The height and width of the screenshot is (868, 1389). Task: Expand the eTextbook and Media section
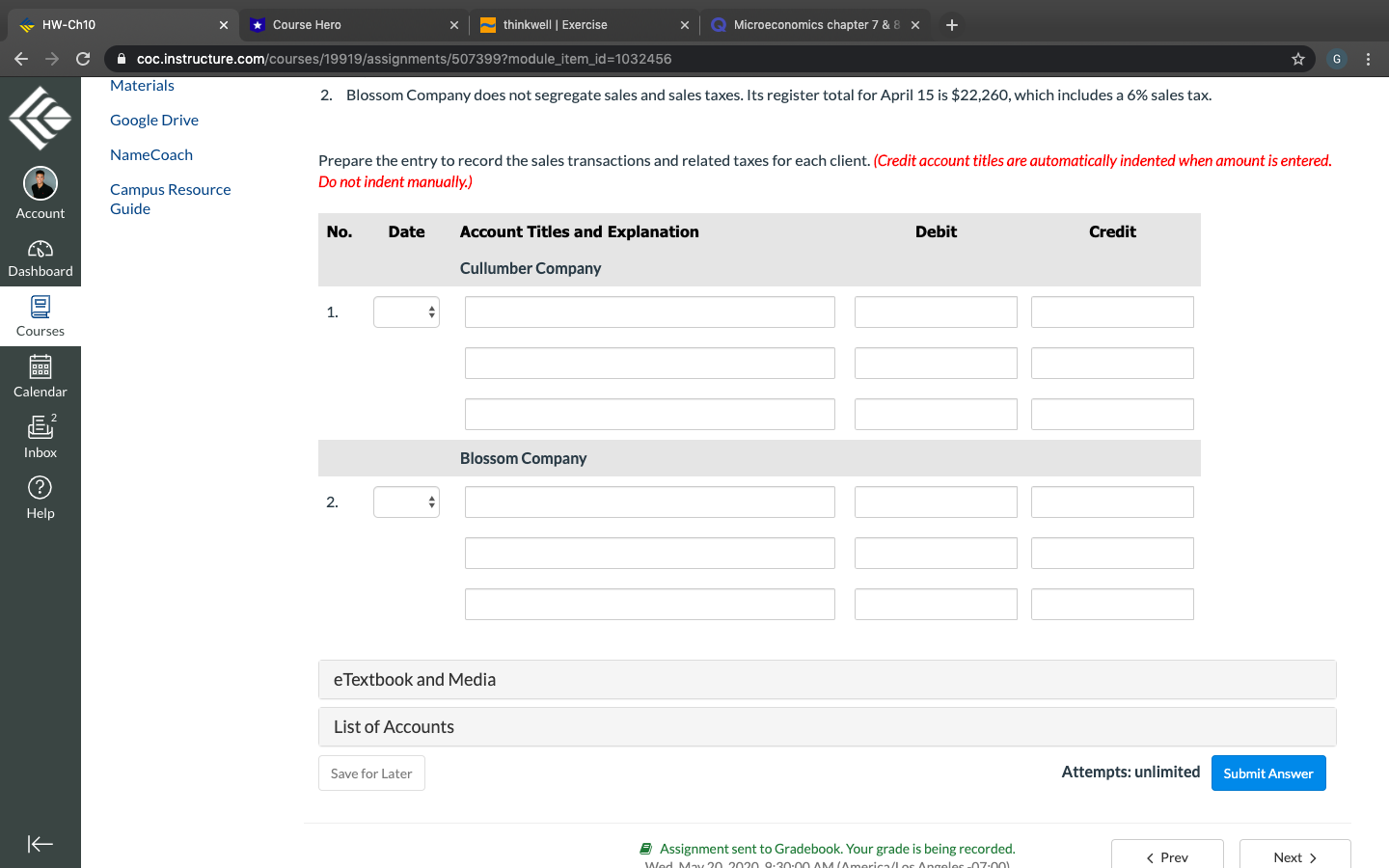[x=827, y=680]
